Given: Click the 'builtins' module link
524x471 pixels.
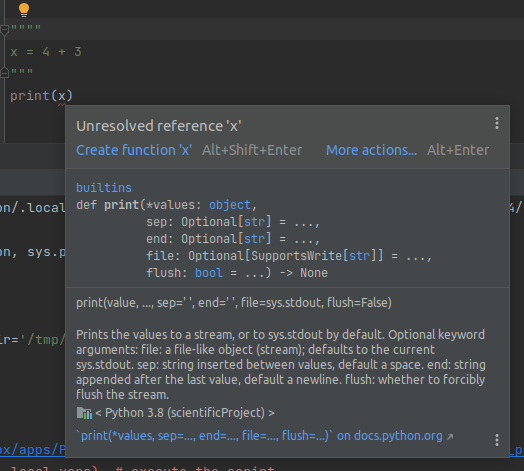Looking at the screenshot, I should coord(104,188).
